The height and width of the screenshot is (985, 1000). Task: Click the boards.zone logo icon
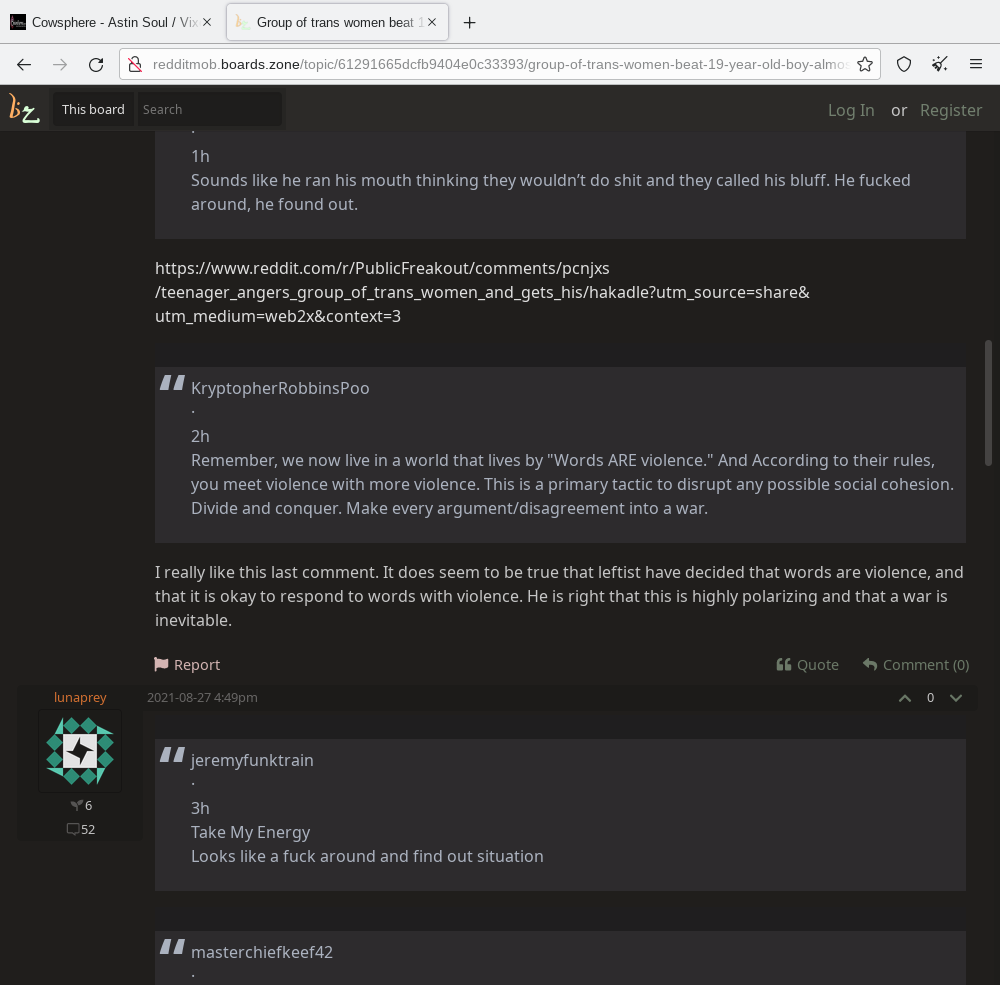tap(24, 108)
